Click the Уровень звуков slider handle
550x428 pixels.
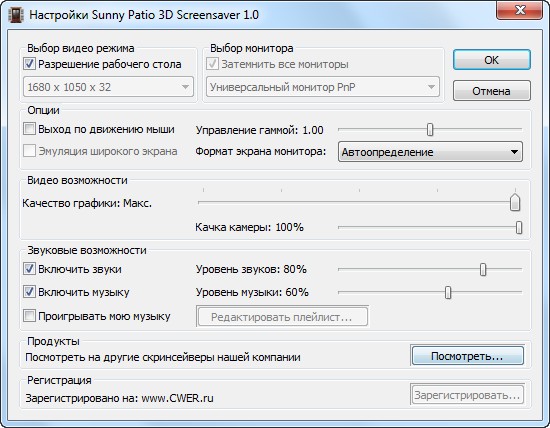coord(483,269)
